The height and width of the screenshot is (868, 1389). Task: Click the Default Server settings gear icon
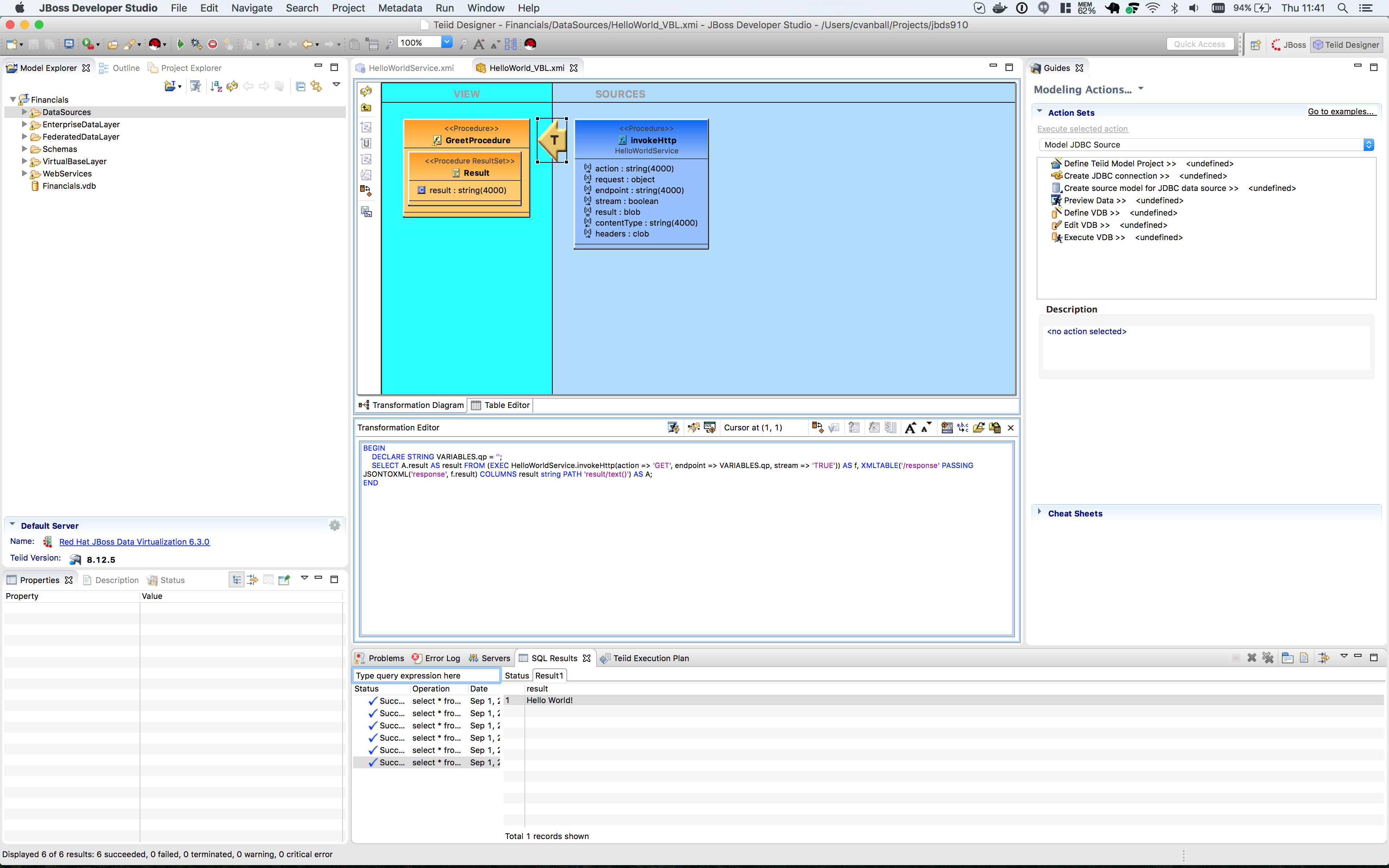pyautogui.click(x=335, y=525)
